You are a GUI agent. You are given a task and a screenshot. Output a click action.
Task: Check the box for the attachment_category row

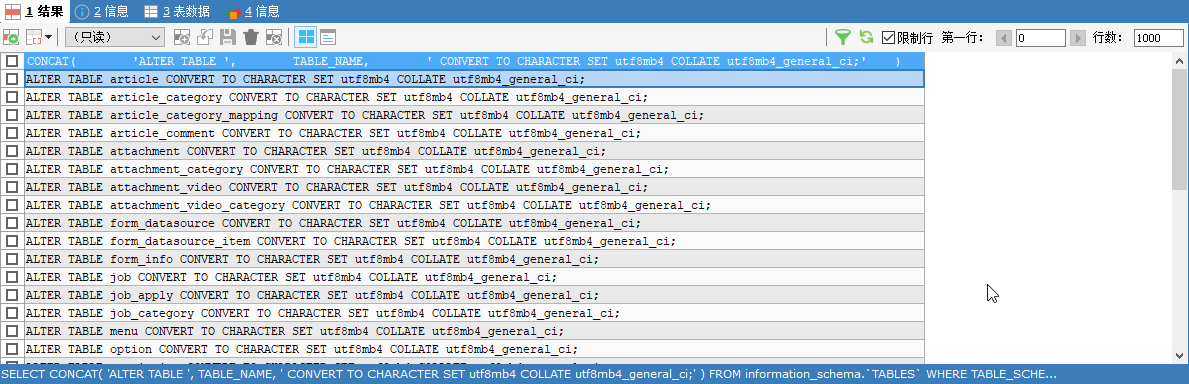pos(12,168)
